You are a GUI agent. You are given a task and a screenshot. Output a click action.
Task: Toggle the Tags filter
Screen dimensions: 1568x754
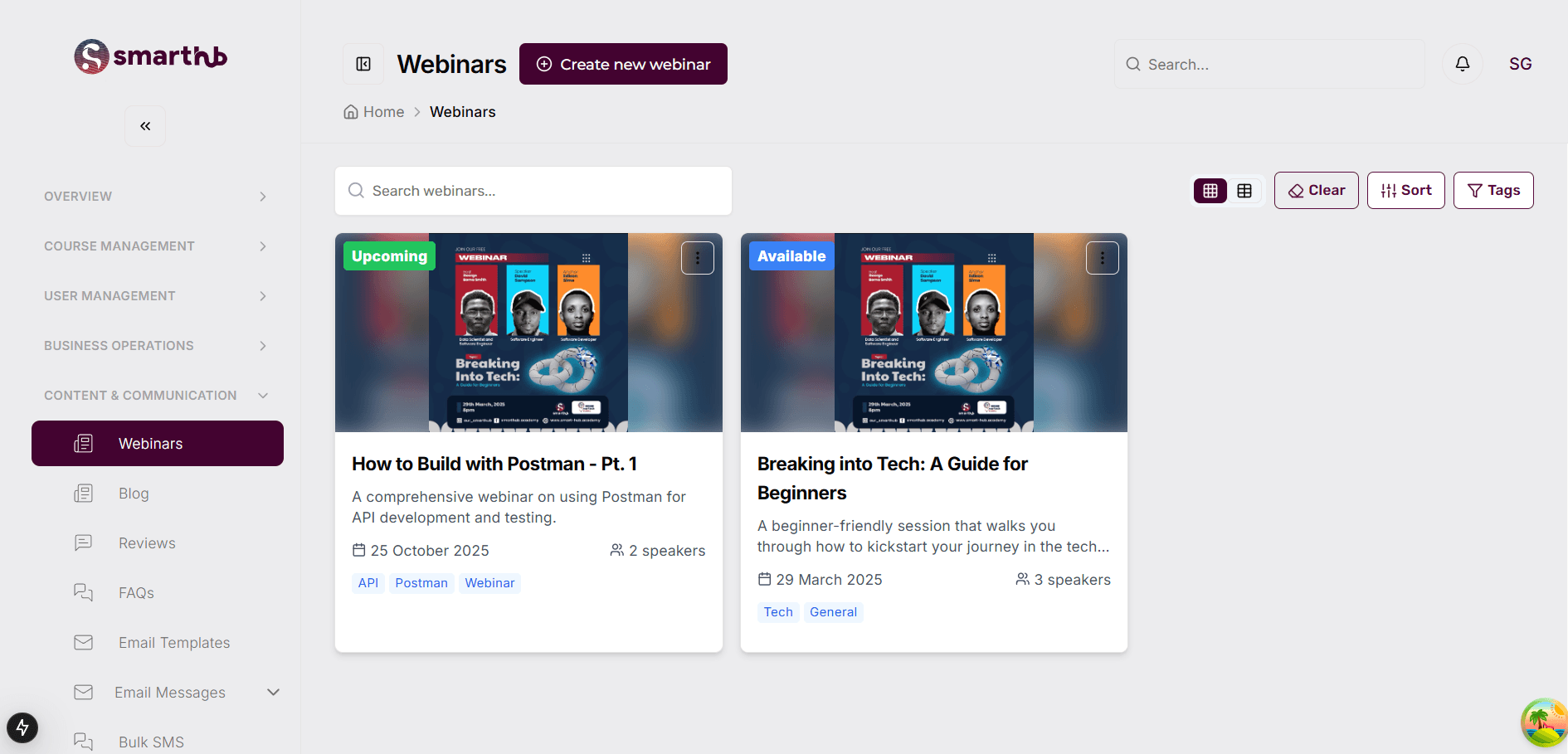click(x=1493, y=190)
